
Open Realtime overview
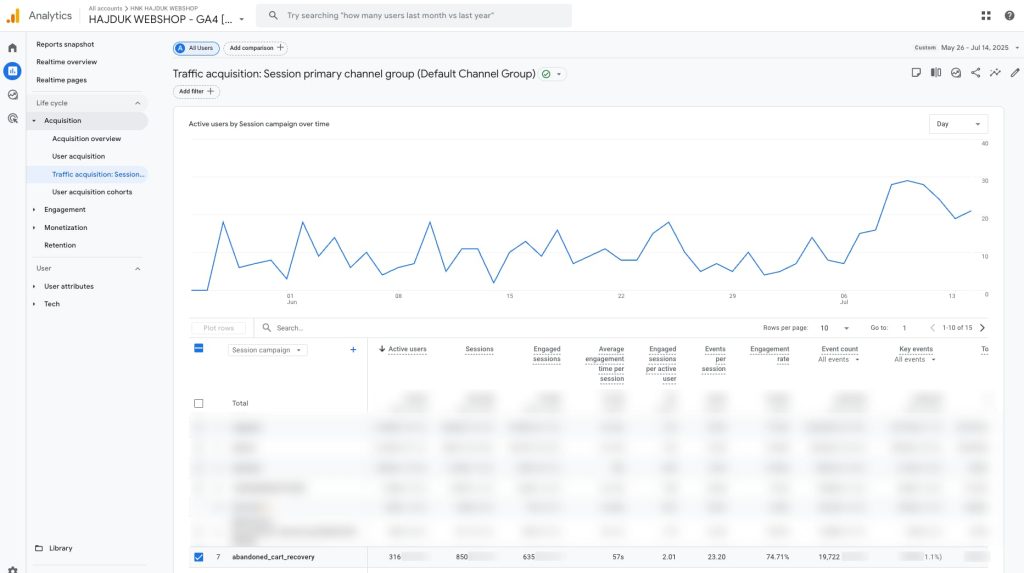tap(67, 62)
